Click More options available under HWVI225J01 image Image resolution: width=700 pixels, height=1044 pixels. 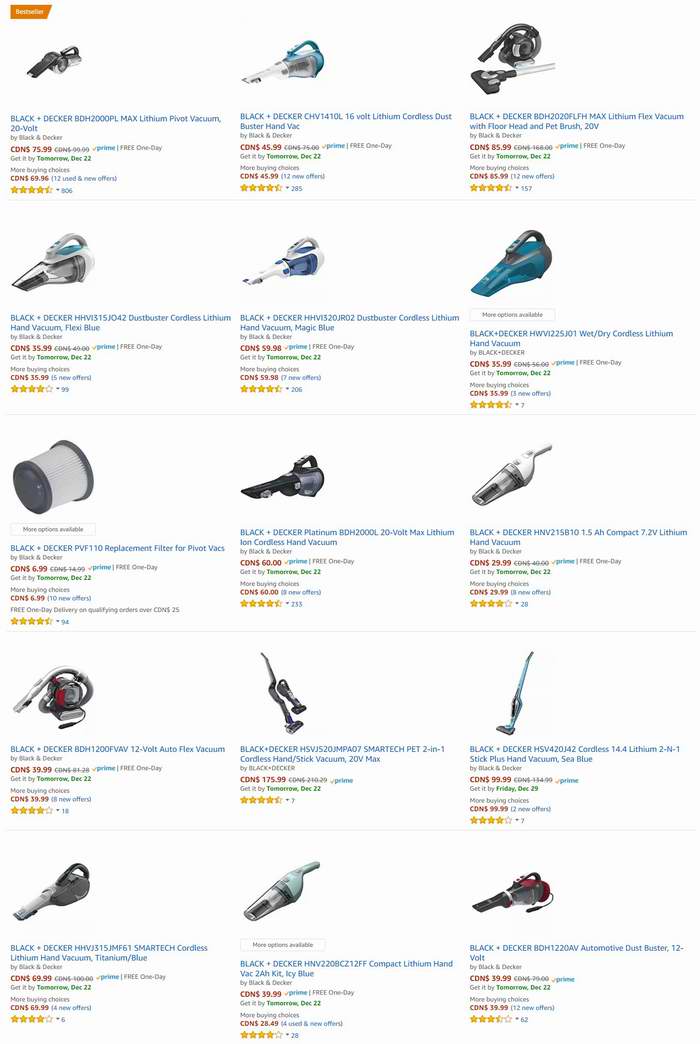click(x=512, y=314)
